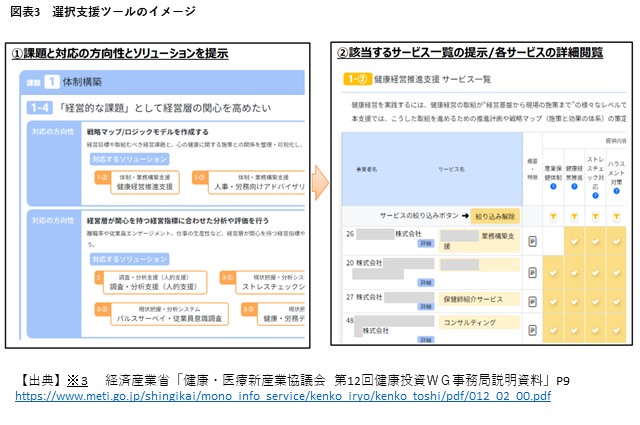Click the filter icon for ハラスメント対策 column
The height and width of the screenshot is (425, 640).
coord(616,217)
